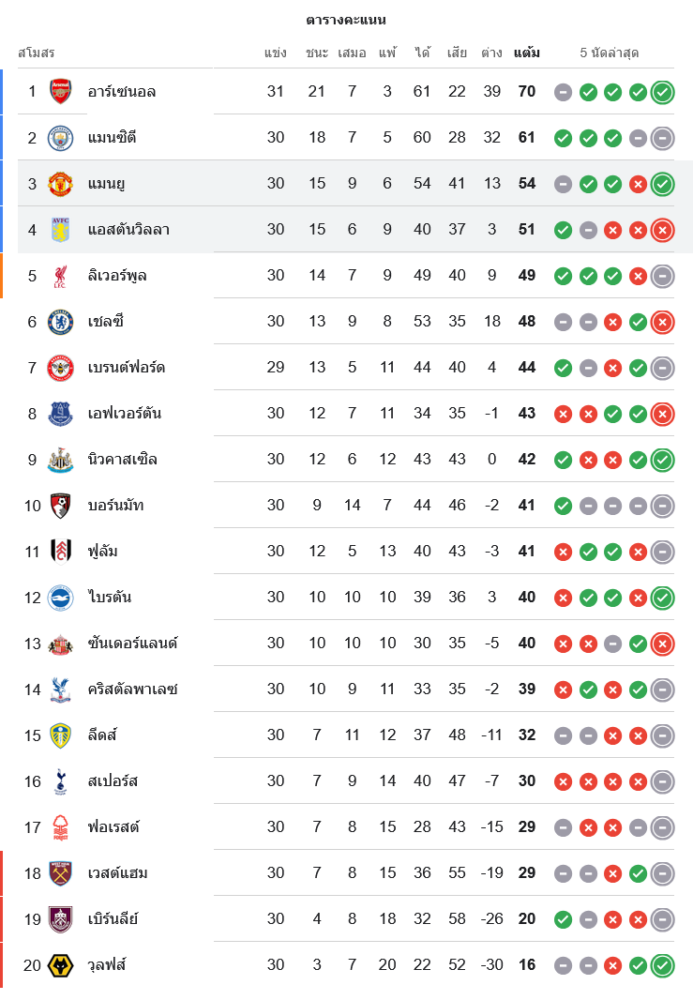Screen dimensions: 693x1000
Task: Click the Manchester United crest icon
Action: point(61,184)
